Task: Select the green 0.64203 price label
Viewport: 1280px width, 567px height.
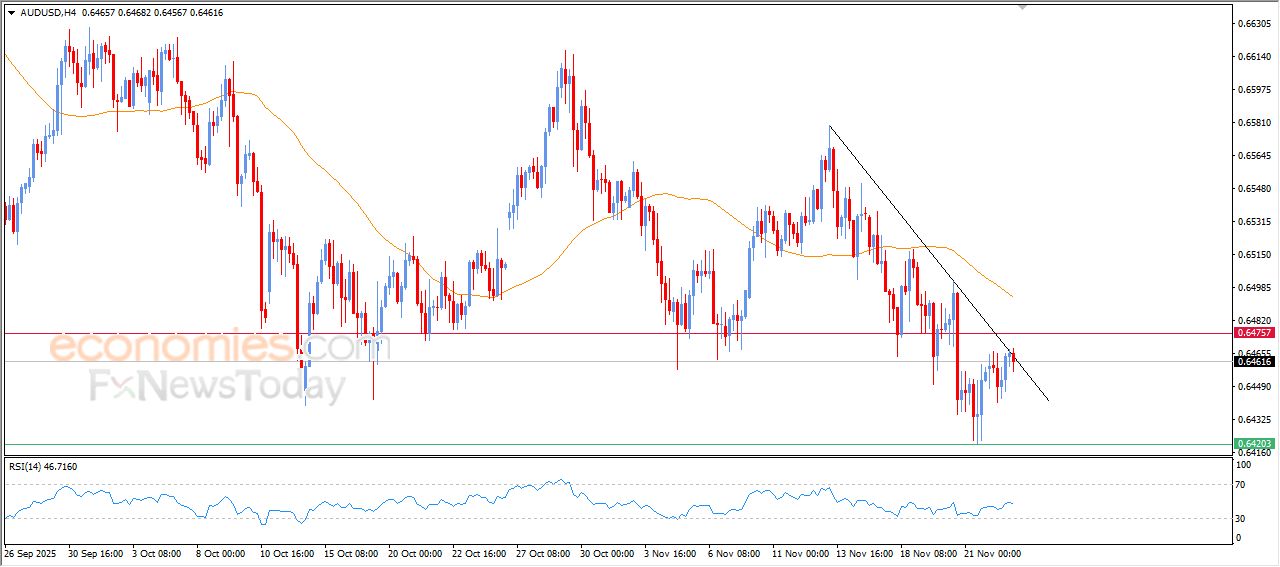Action: (1254, 443)
